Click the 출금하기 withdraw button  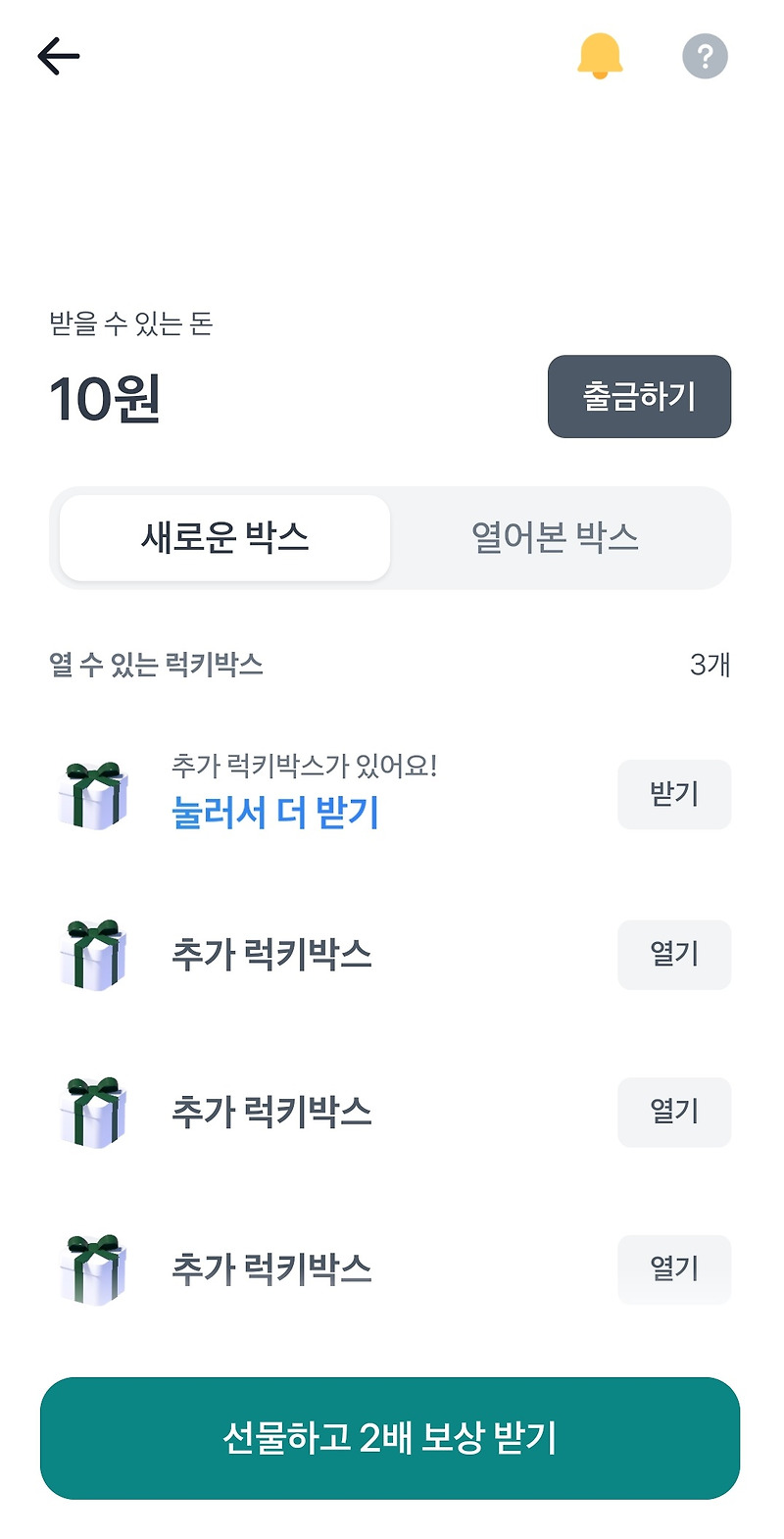639,397
